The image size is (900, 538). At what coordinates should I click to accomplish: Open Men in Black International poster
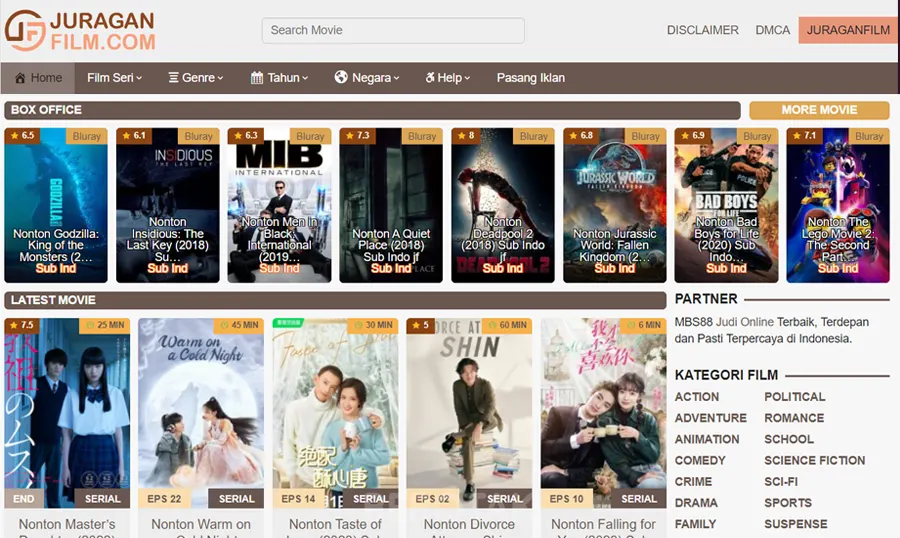[x=279, y=205]
